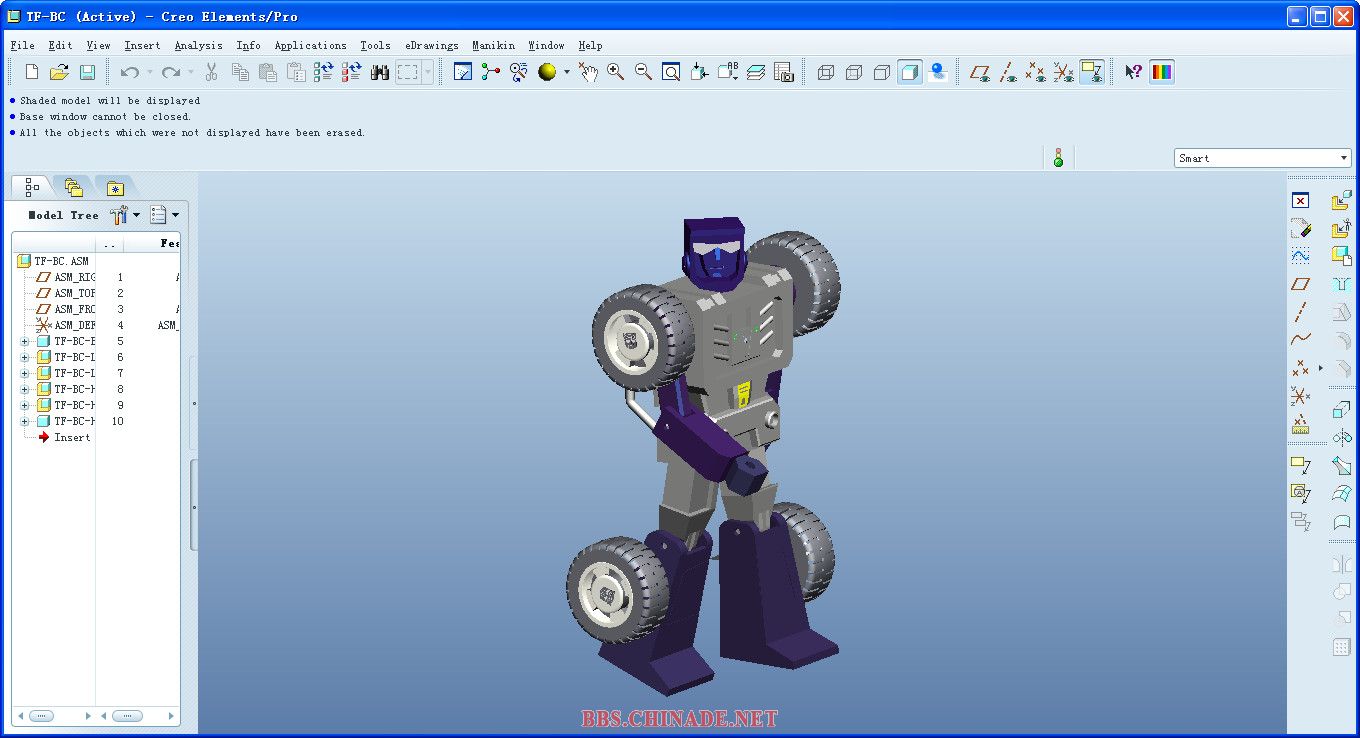Toggle annotation element display
The width and height of the screenshot is (1360, 738).
coord(1092,72)
